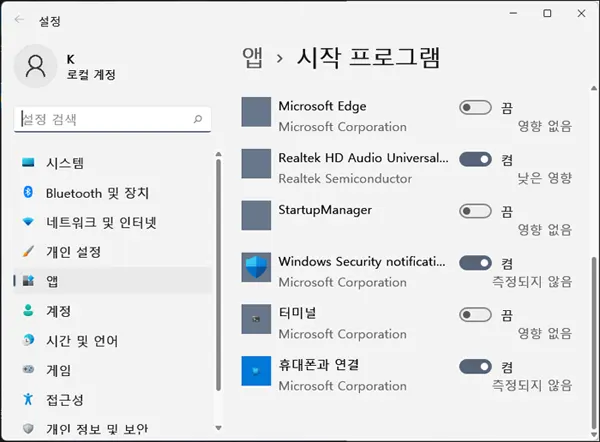Click the 개인 설정 paintbrush icon
Image resolution: width=600 pixels, height=442 pixels.
tap(28, 251)
